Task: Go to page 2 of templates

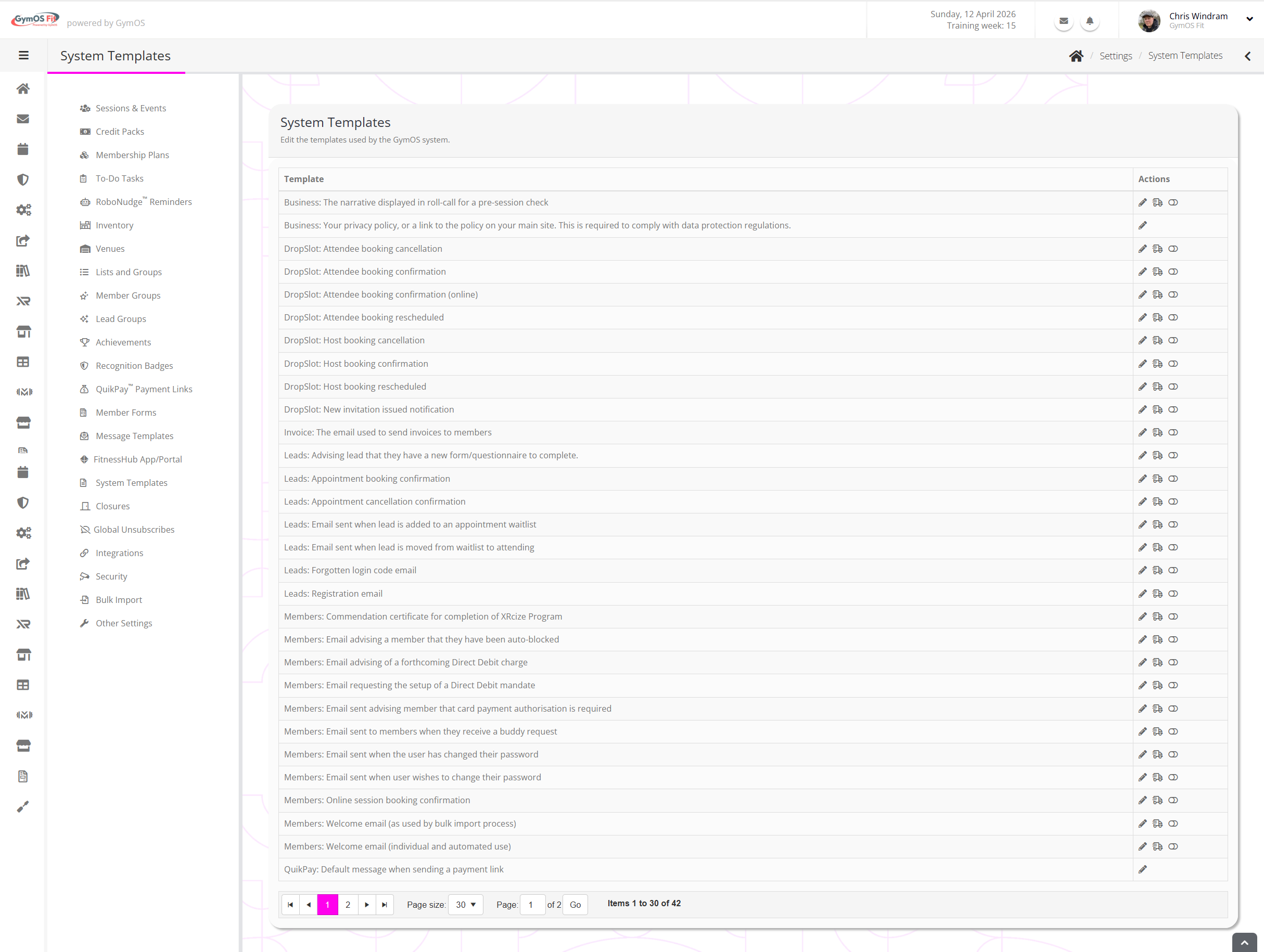Action: click(348, 905)
